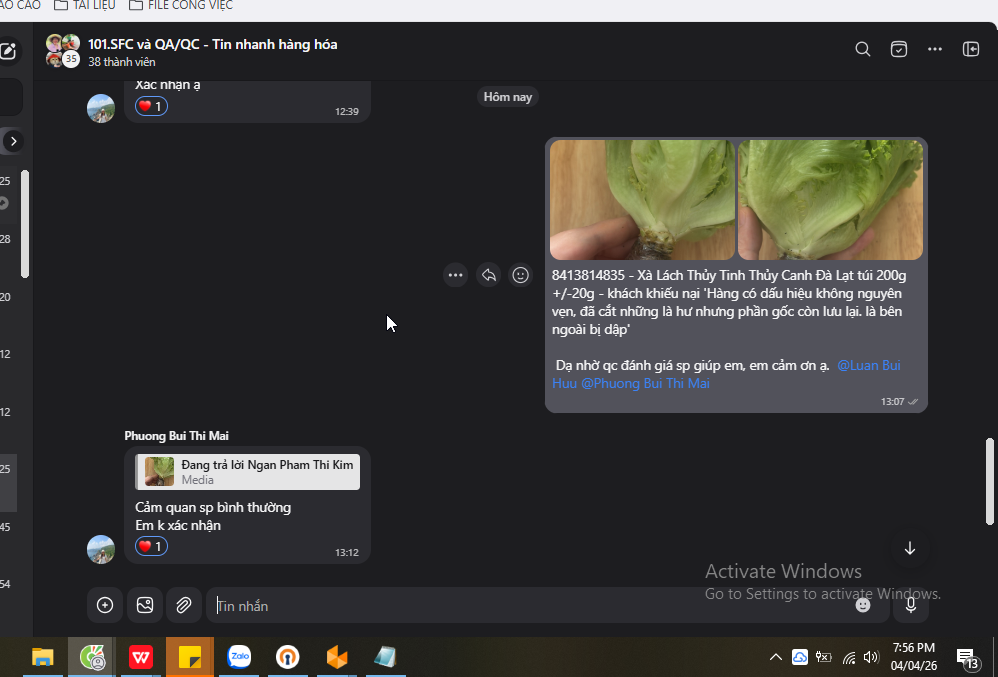The width and height of the screenshot is (998, 677).
Task: Click '38 thành viên' member count
Action: (122, 62)
